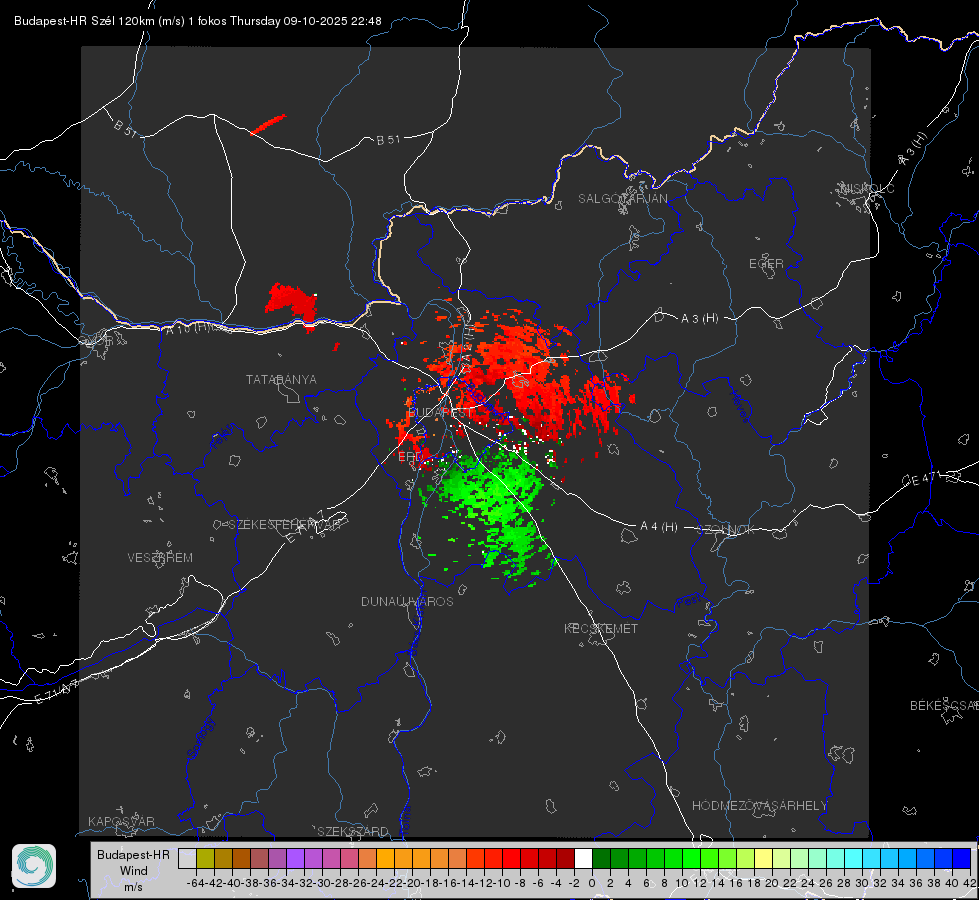Click the Somogy county label
This screenshot has height=900, width=979.
(x=201, y=738)
